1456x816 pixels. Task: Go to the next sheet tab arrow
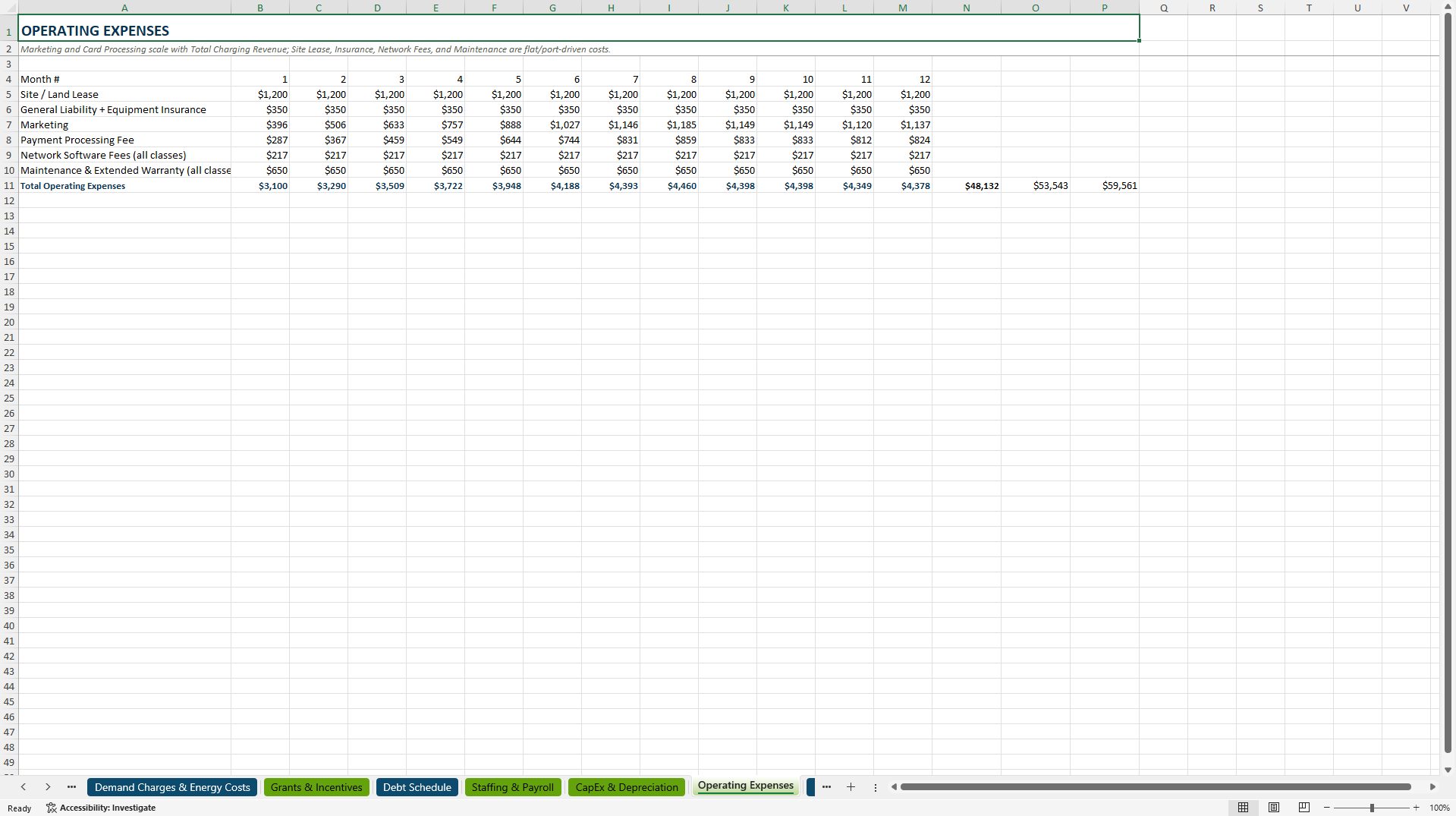point(48,787)
